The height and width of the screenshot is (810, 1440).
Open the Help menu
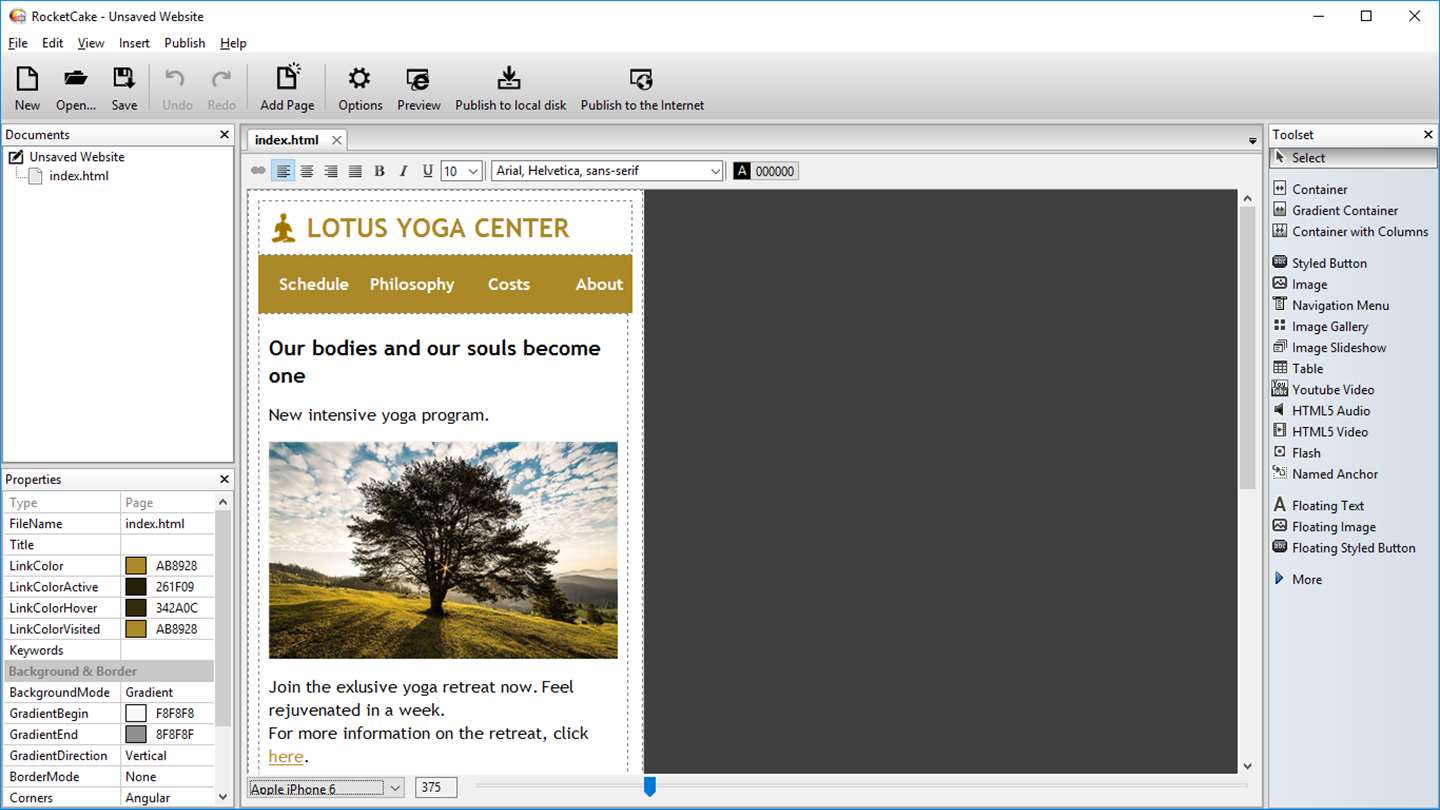tap(233, 43)
